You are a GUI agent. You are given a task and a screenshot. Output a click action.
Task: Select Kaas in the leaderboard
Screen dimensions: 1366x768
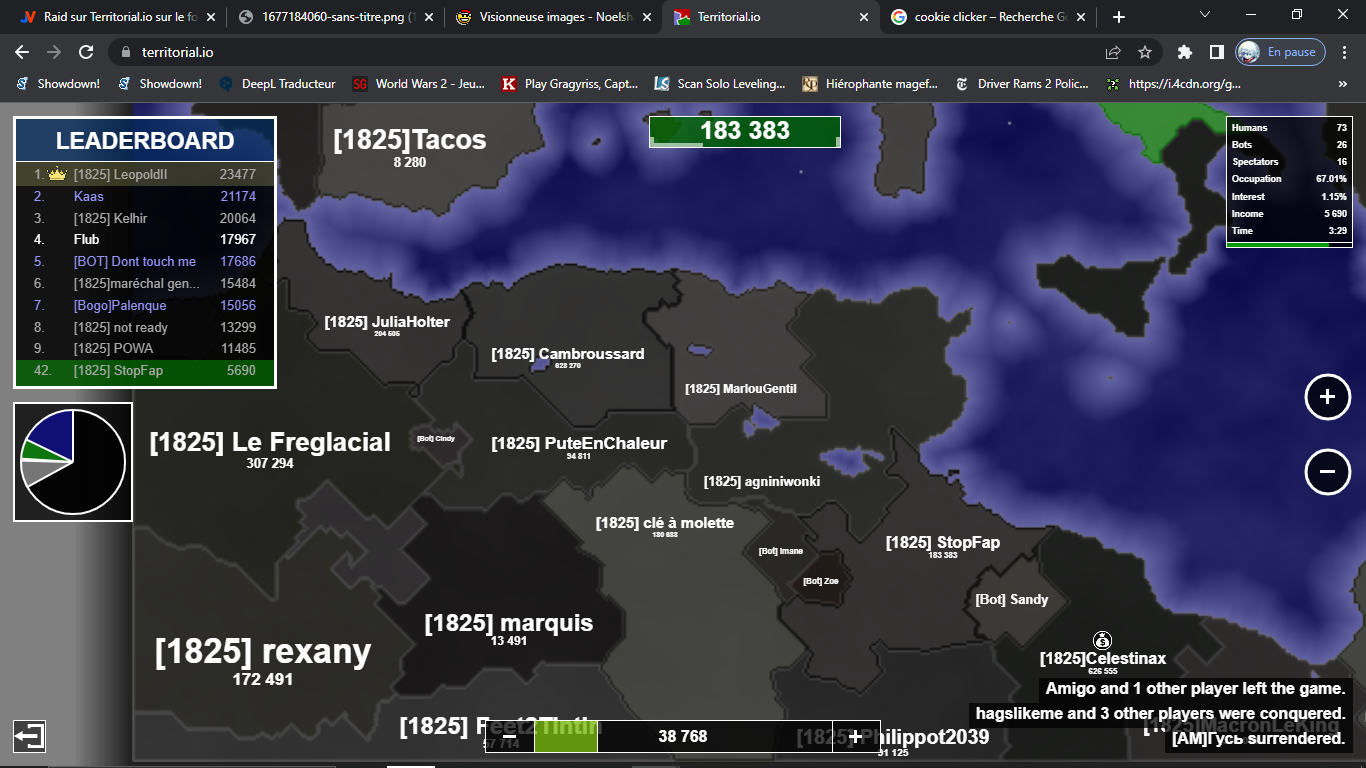tap(89, 196)
